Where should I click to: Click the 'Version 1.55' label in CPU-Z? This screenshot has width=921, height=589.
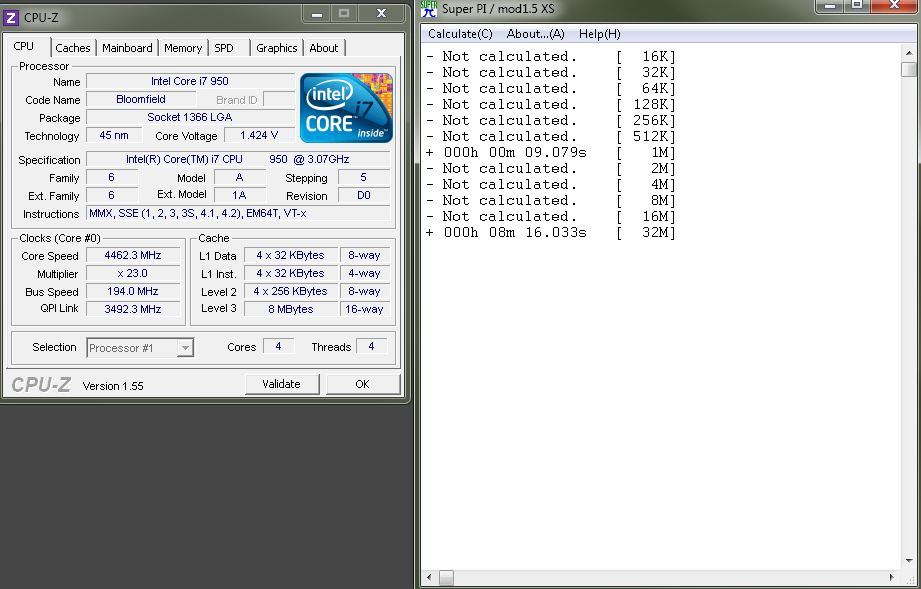pyautogui.click(x=113, y=386)
